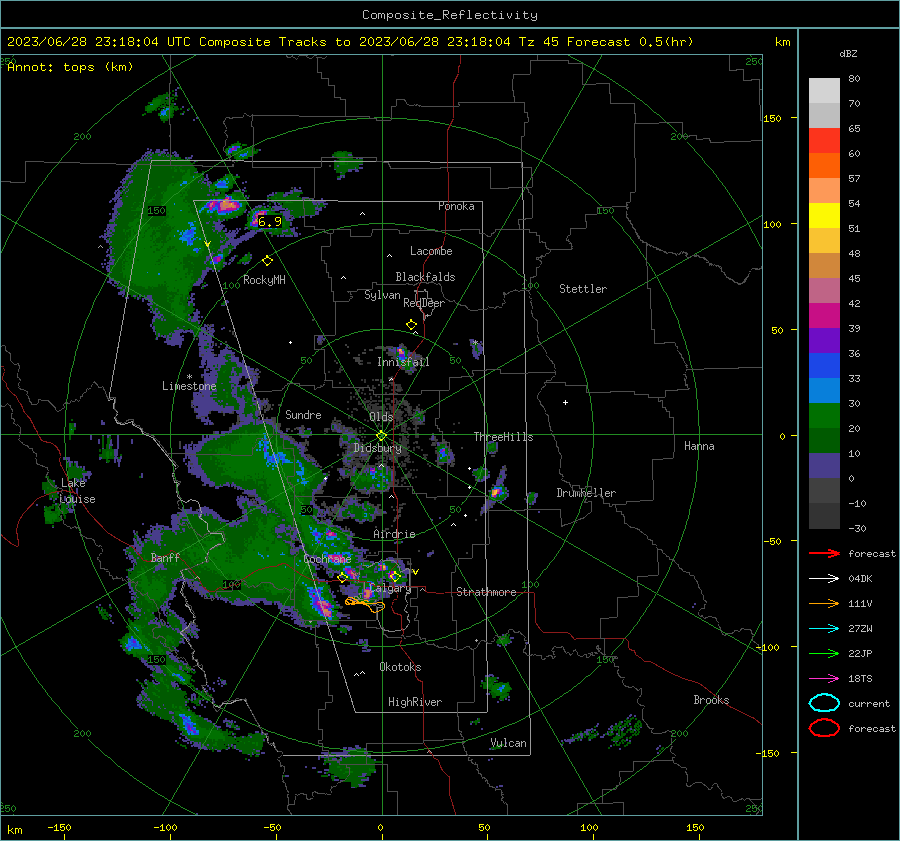Click the Sundre town label

click(303, 414)
